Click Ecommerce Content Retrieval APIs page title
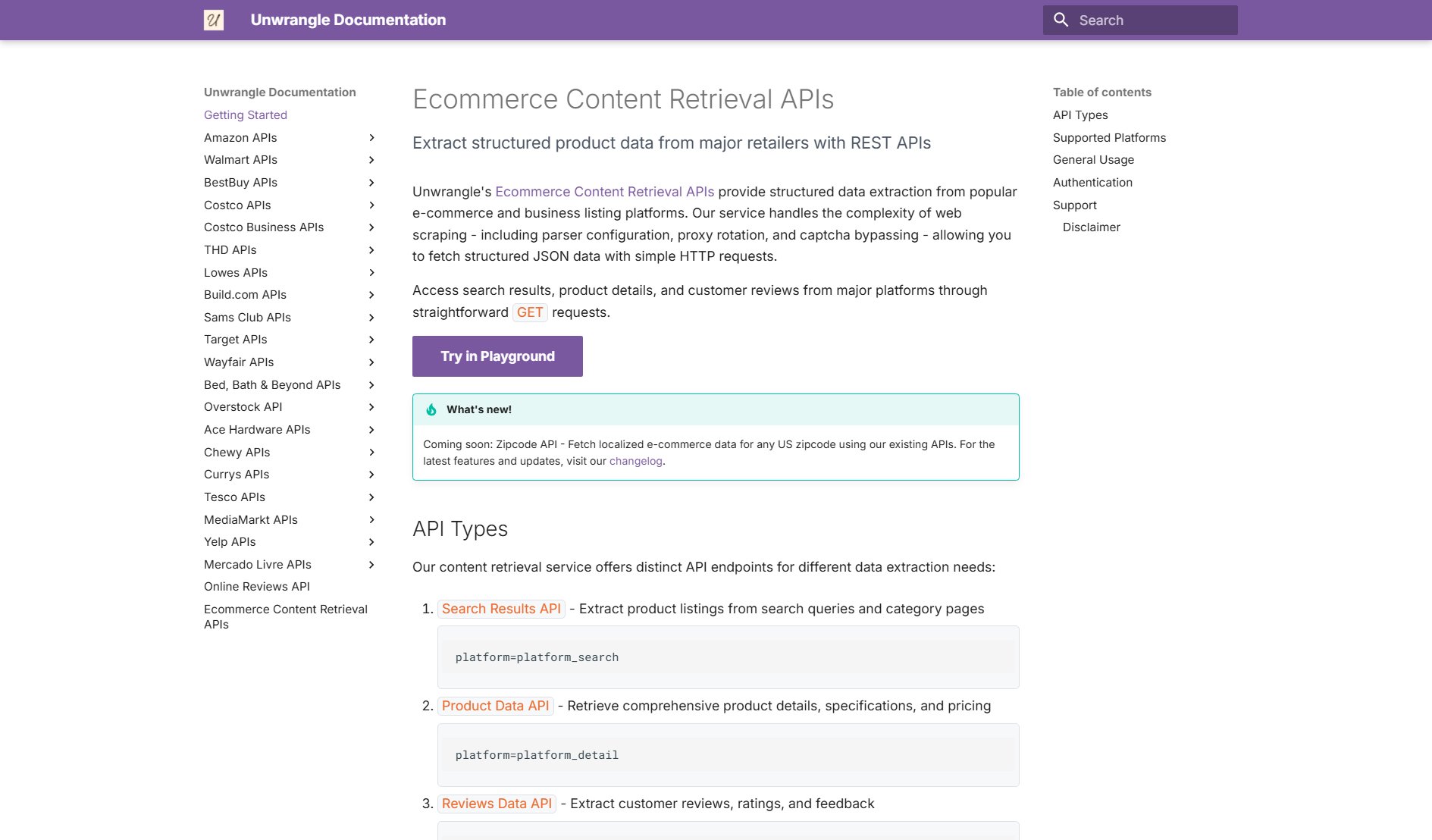 [623, 99]
